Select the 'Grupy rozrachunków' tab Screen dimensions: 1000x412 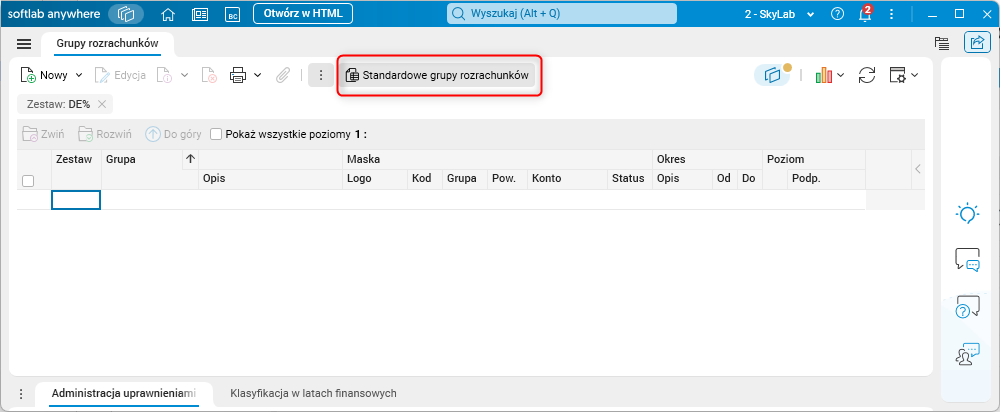pos(107,43)
